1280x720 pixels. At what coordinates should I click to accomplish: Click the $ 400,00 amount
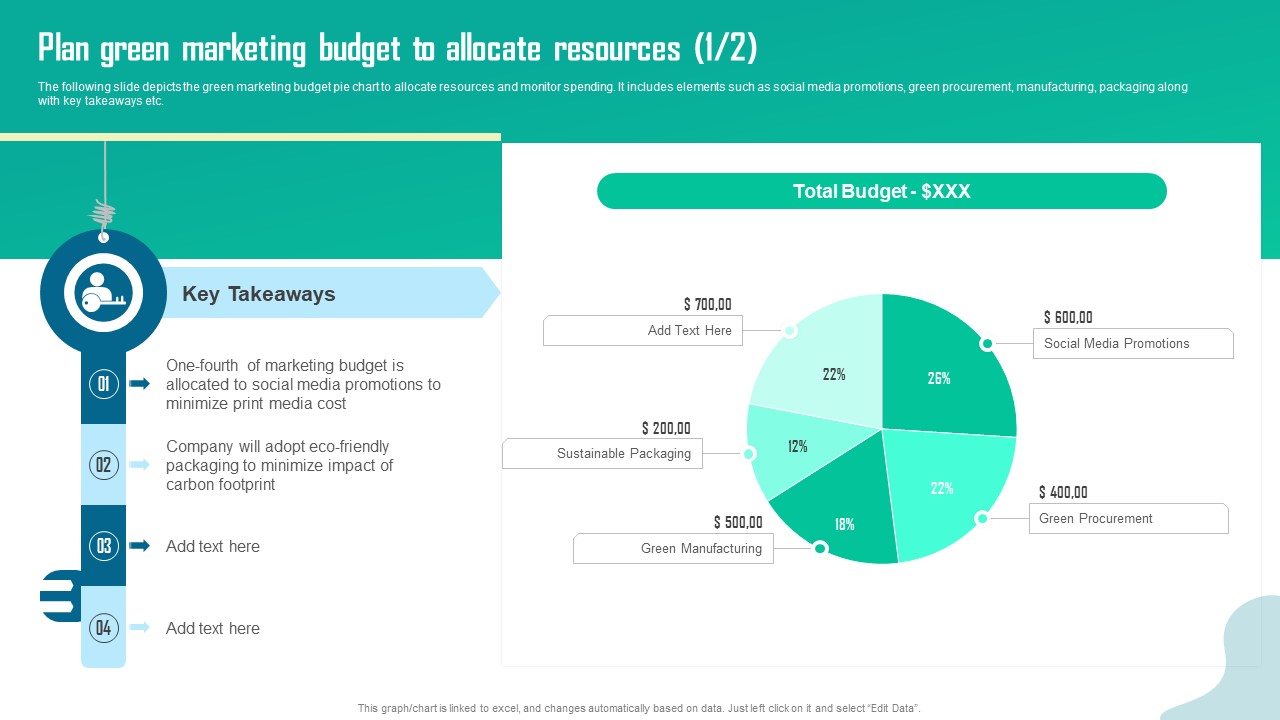coord(1063,492)
